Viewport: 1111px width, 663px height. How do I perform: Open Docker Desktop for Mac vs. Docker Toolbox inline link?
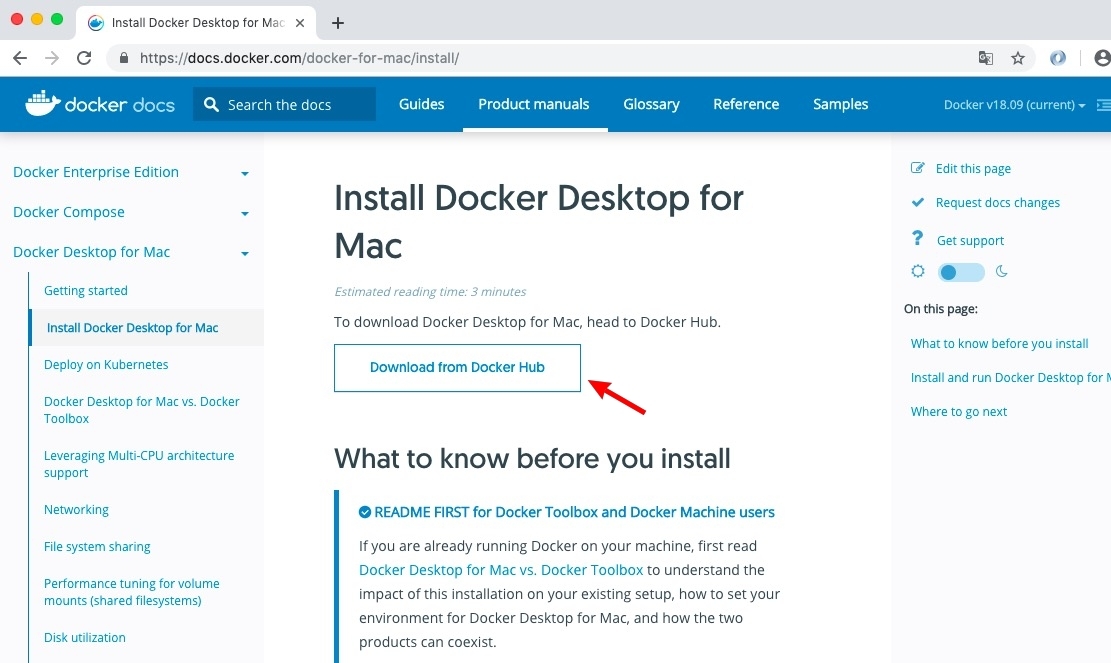coord(501,570)
